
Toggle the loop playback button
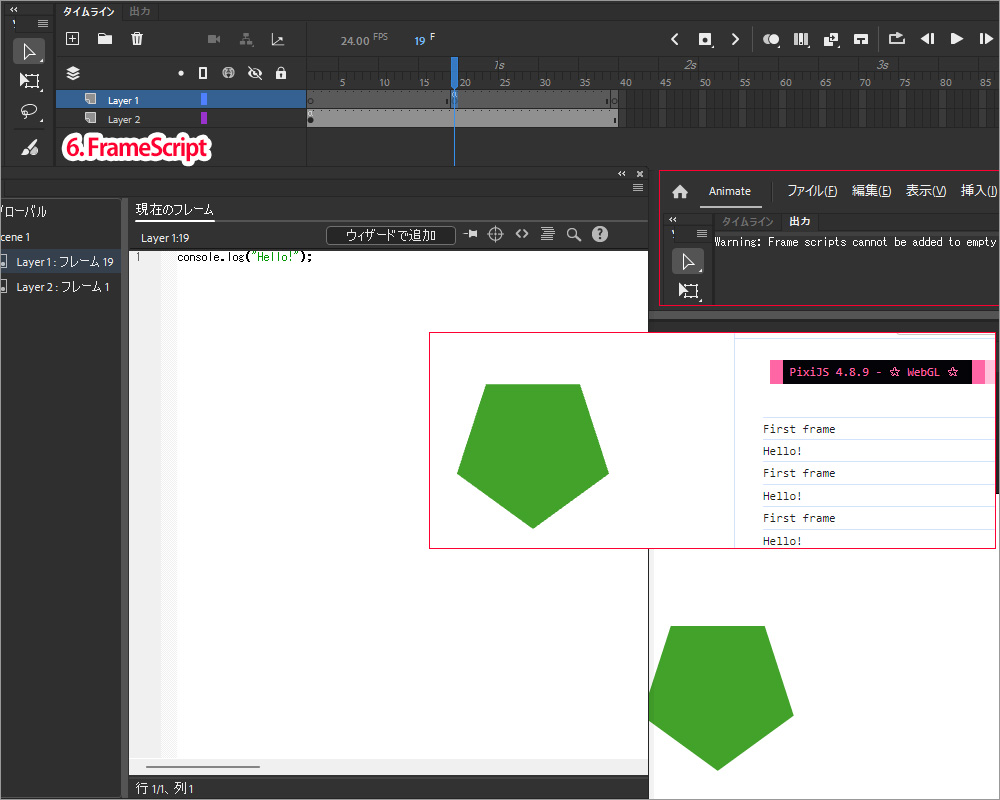click(896, 39)
